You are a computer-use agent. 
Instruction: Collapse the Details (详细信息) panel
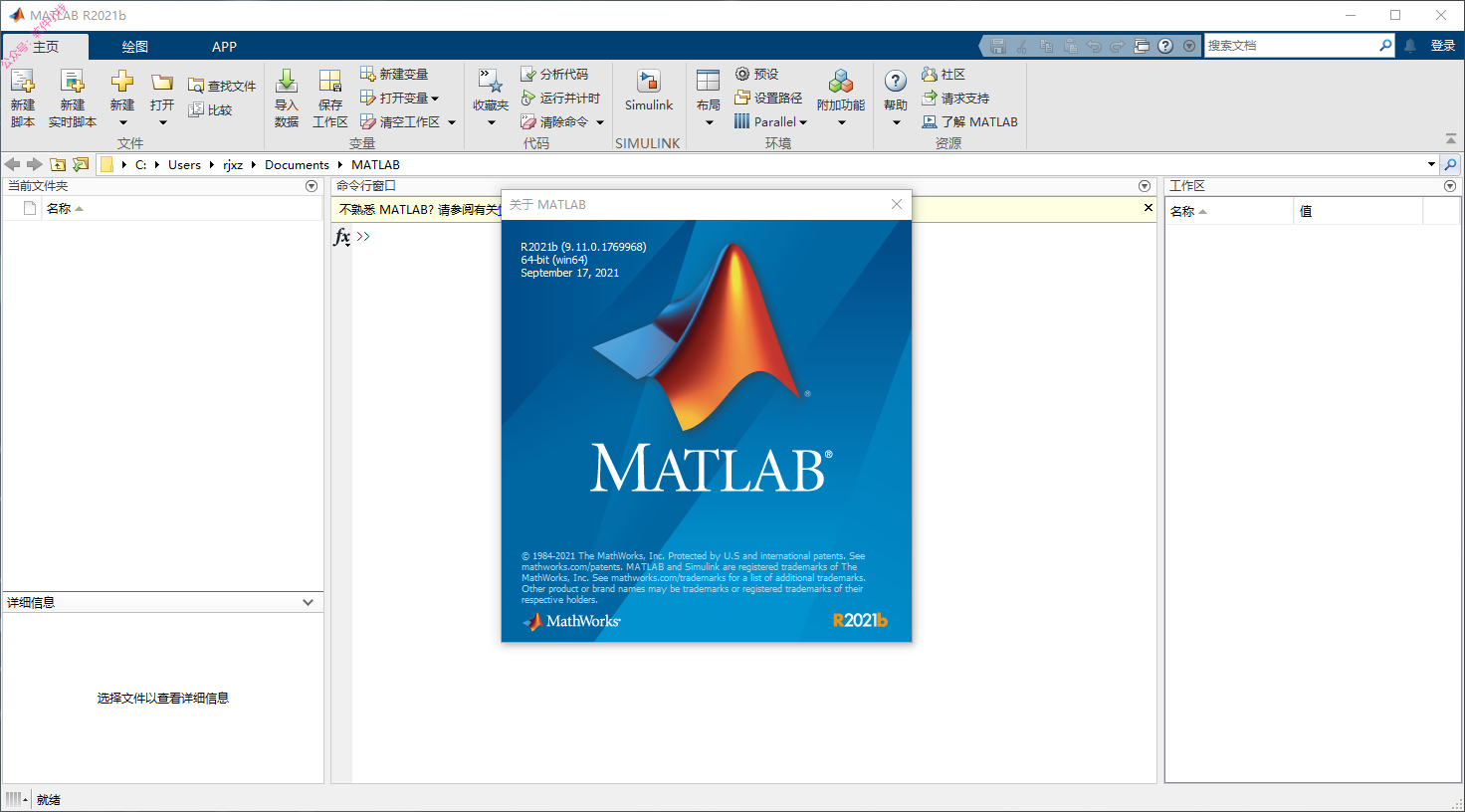(308, 603)
